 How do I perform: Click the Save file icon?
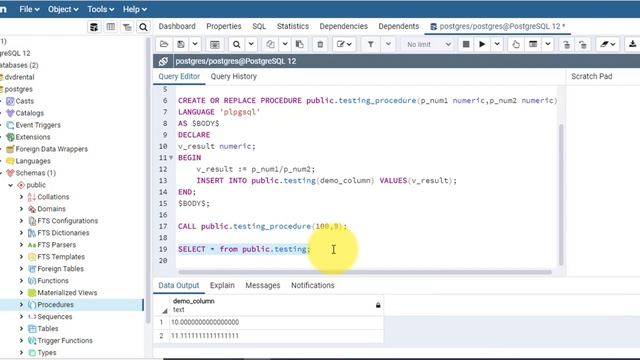coord(181,44)
